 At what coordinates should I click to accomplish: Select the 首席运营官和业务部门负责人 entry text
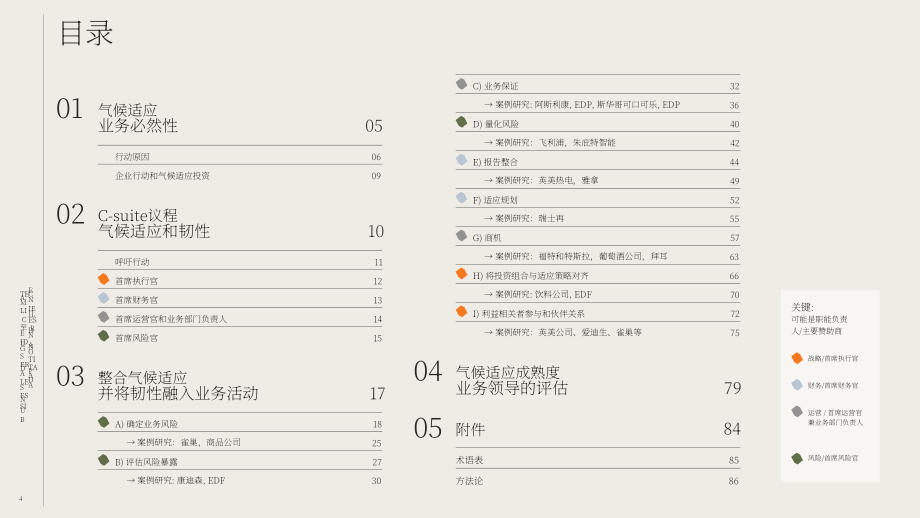(x=171, y=319)
